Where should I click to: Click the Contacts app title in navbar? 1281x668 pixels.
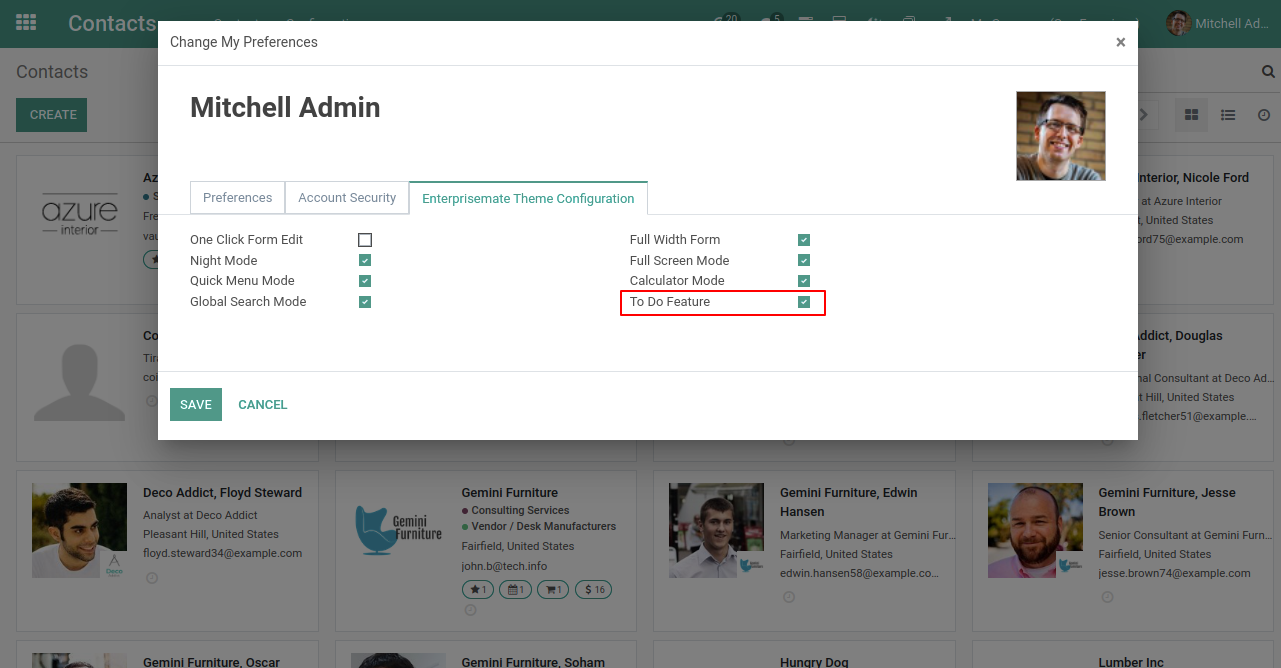pos(112,23)
